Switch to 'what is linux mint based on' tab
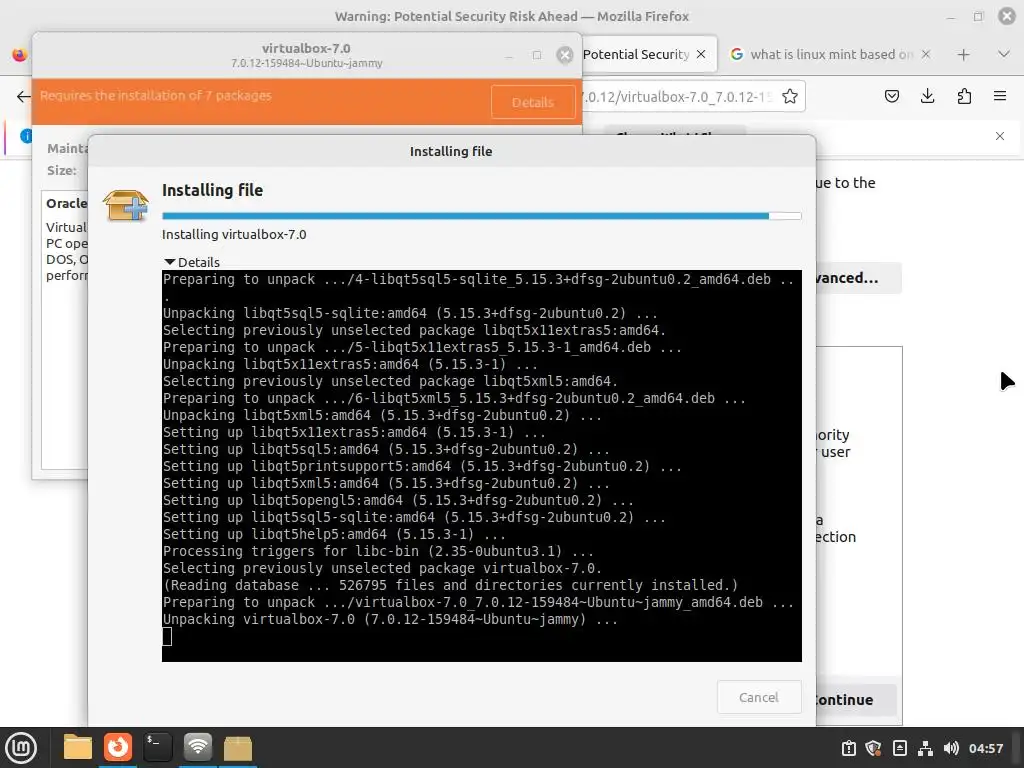 [830, 54]
